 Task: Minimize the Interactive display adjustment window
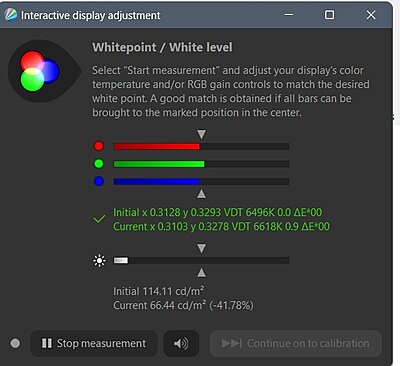pyautogui.click(x=289, y=15)
